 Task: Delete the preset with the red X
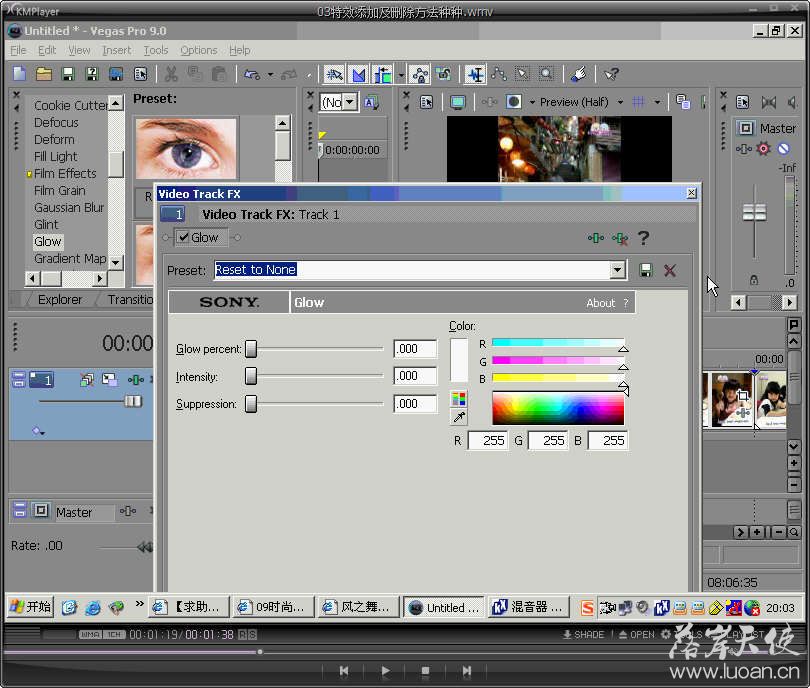tap(670, 270)
